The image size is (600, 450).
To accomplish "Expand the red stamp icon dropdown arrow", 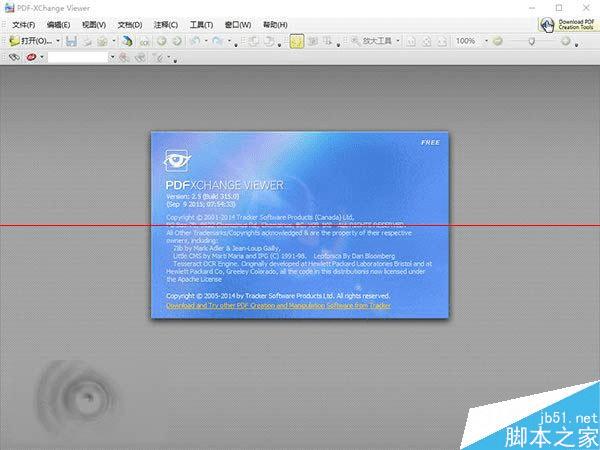I will coord(42,57).
